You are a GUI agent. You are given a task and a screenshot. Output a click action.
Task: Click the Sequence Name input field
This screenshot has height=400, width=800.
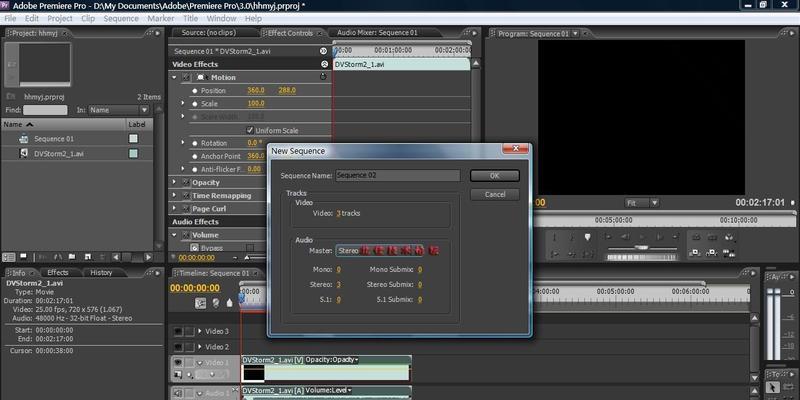[x=397, y=176]
